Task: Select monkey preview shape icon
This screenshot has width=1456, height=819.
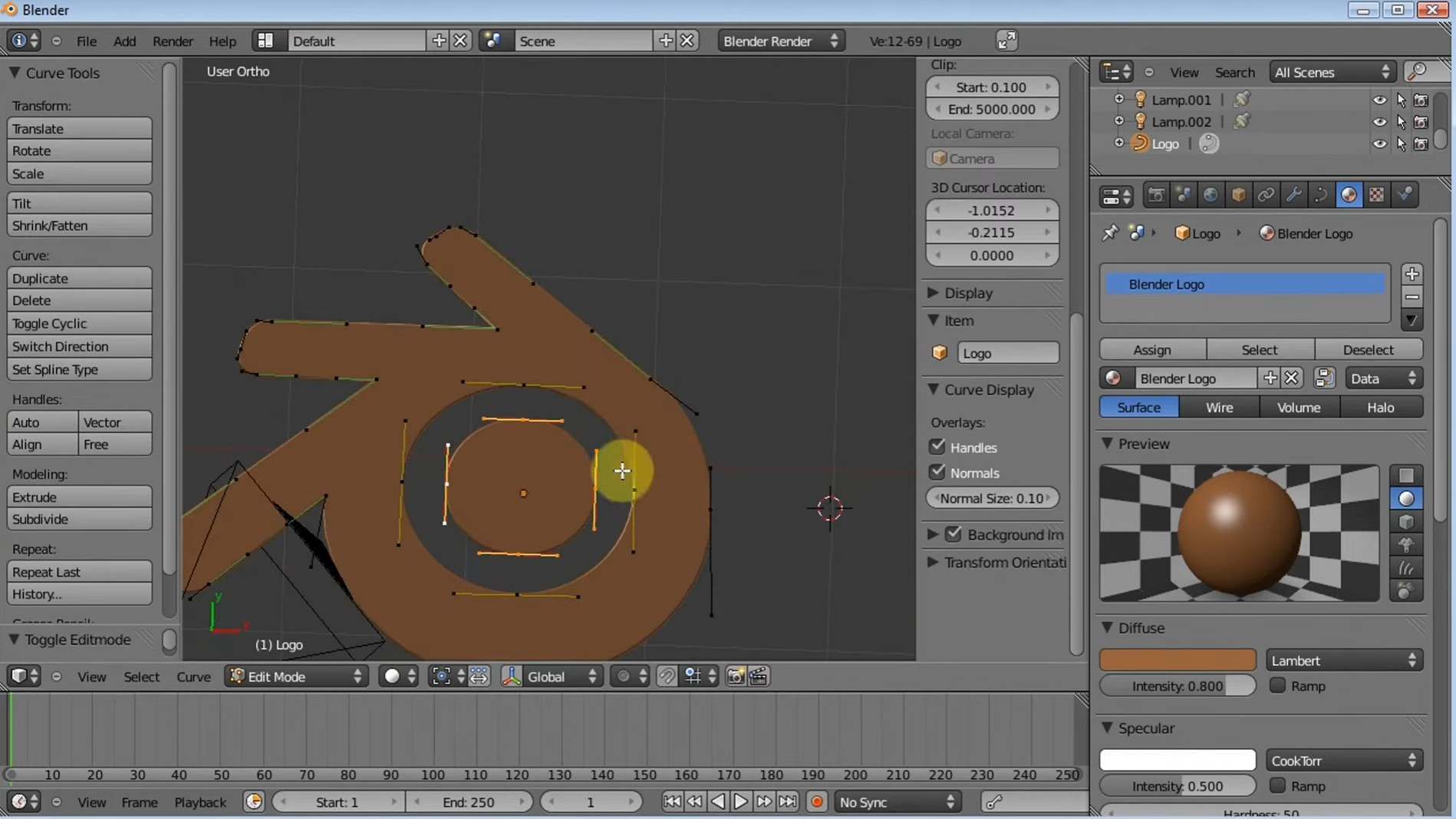Action: (1406, 545)
